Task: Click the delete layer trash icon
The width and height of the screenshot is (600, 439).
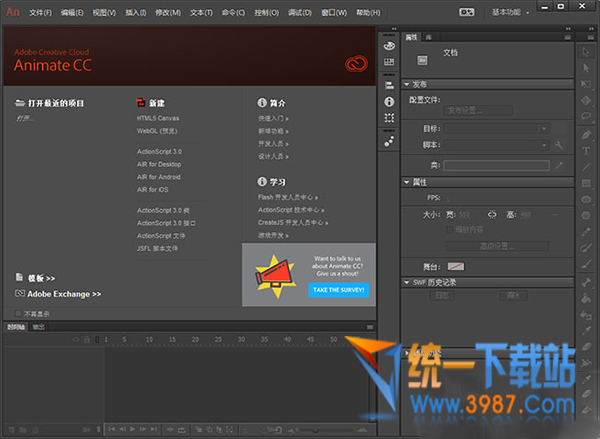Action: [x=35, y=430]
